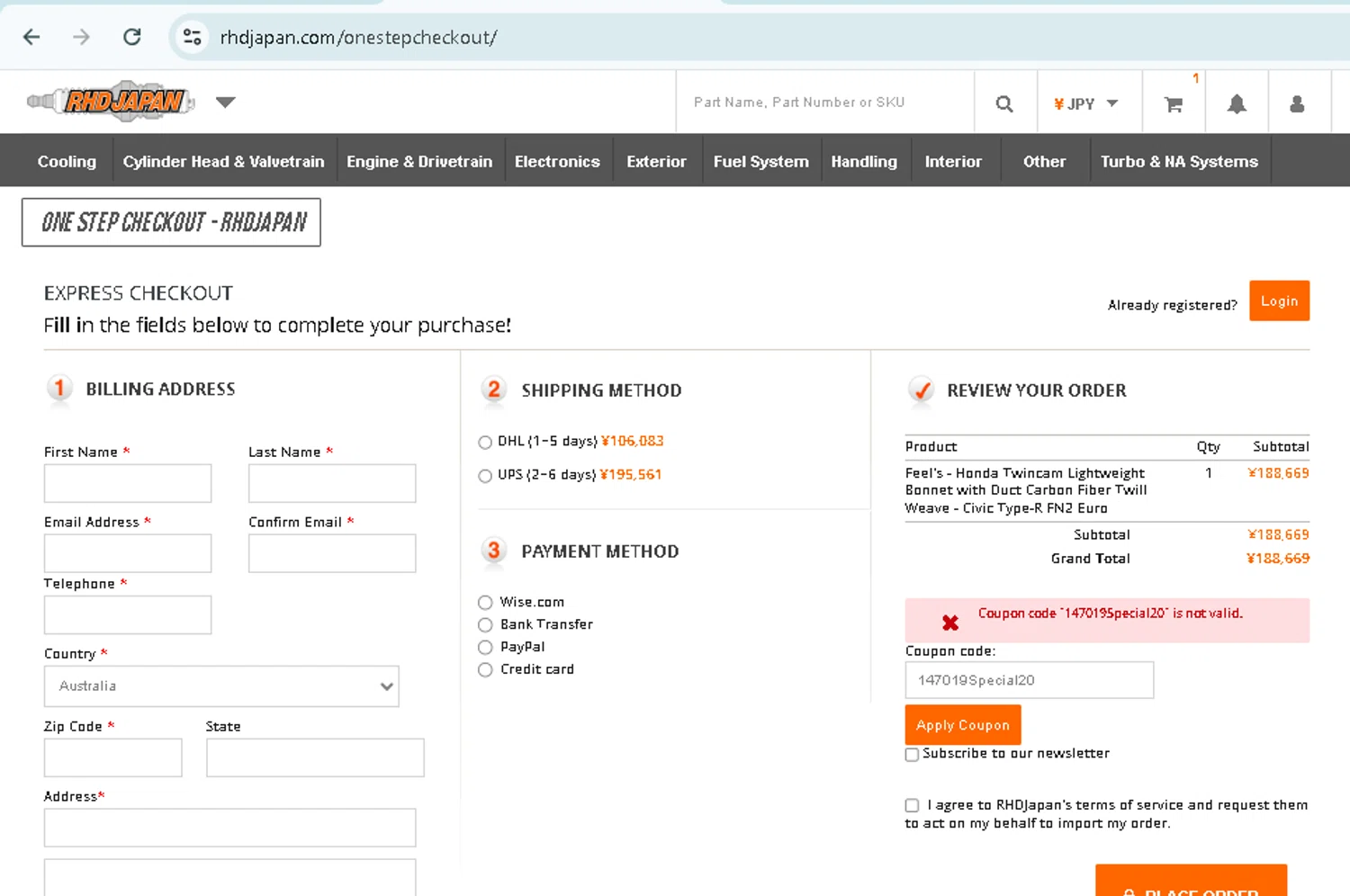Go back with the browser back arrow
This screenshot has height=896, width=1350.
[x=31, y=37]
